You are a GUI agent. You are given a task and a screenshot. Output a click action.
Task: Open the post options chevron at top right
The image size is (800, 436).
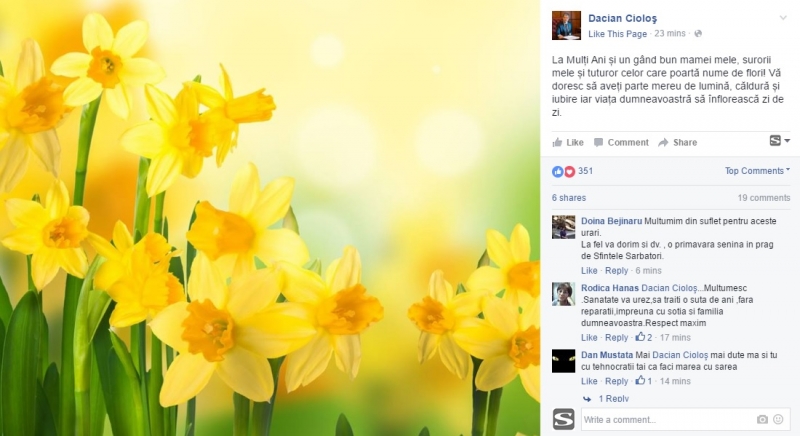(x=783, y=18)
